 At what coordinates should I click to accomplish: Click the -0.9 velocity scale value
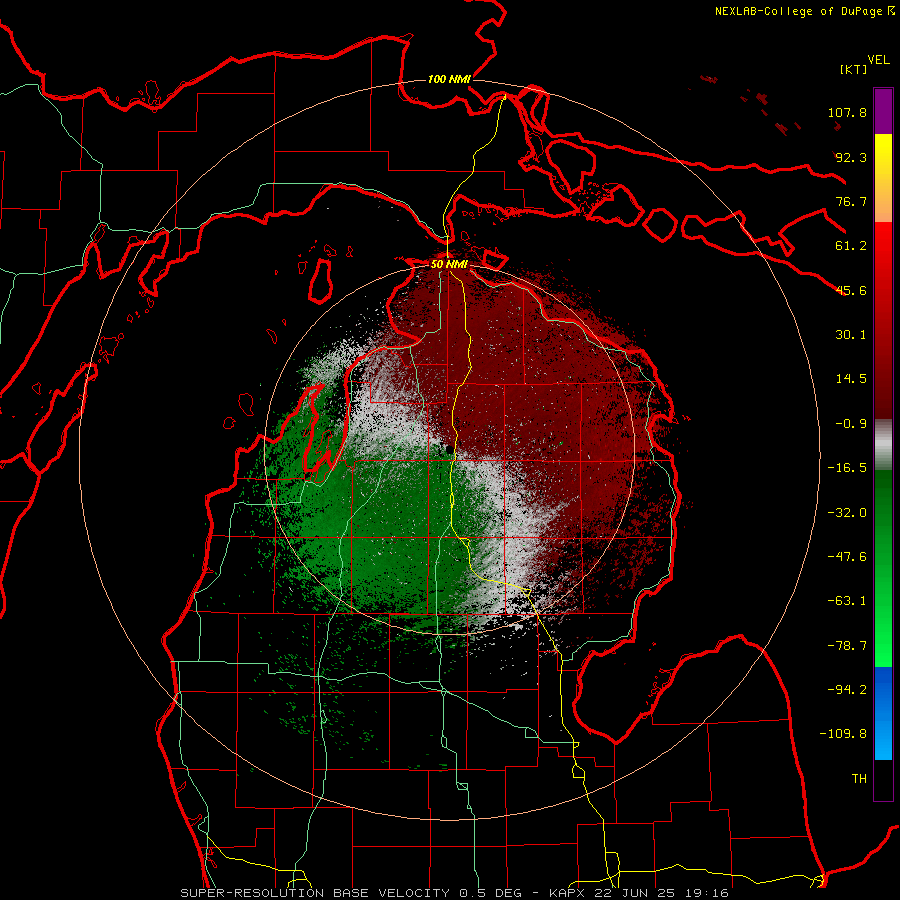tap(851, 424)
